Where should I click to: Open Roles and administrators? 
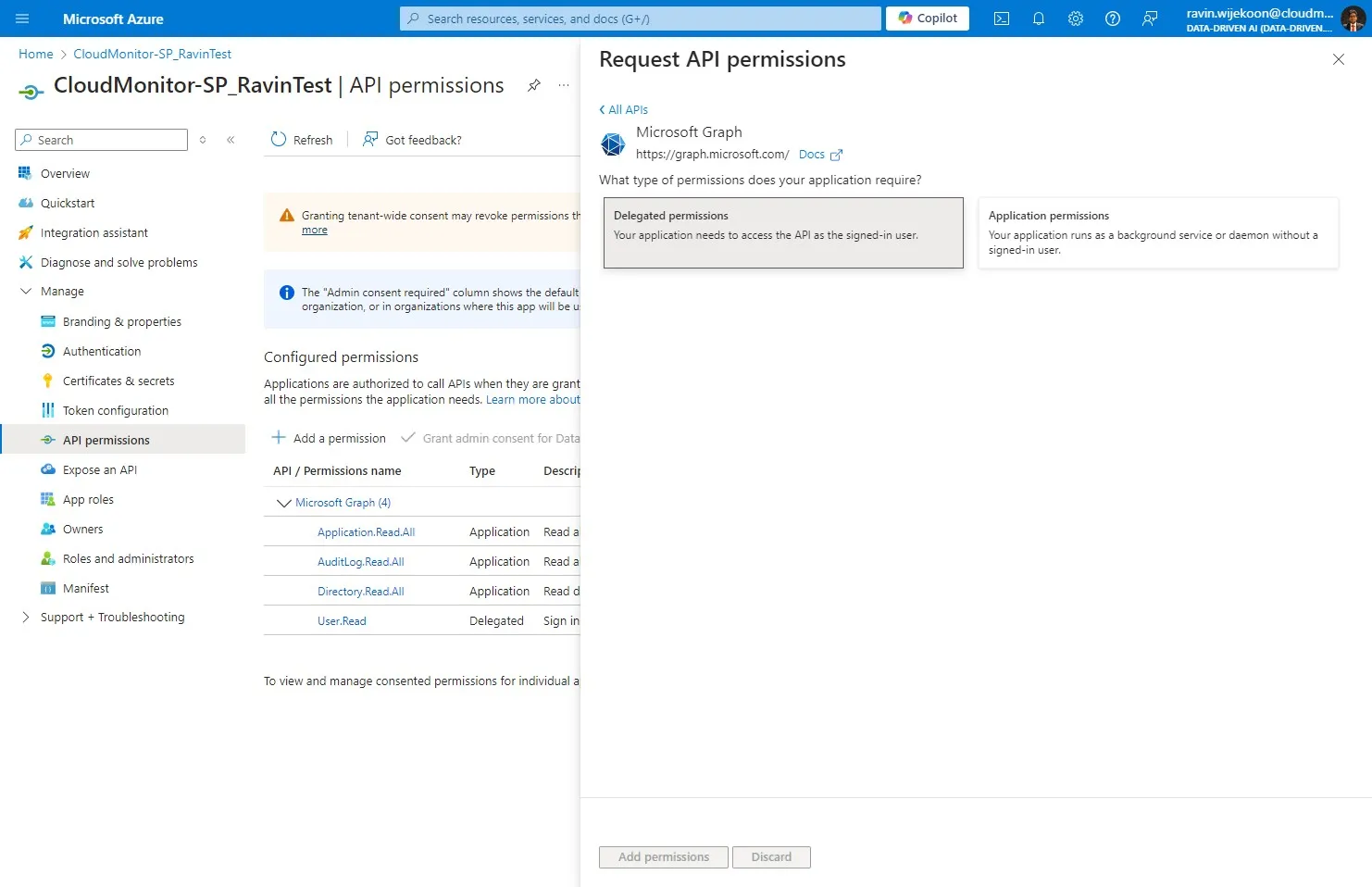tap(129, 558)
